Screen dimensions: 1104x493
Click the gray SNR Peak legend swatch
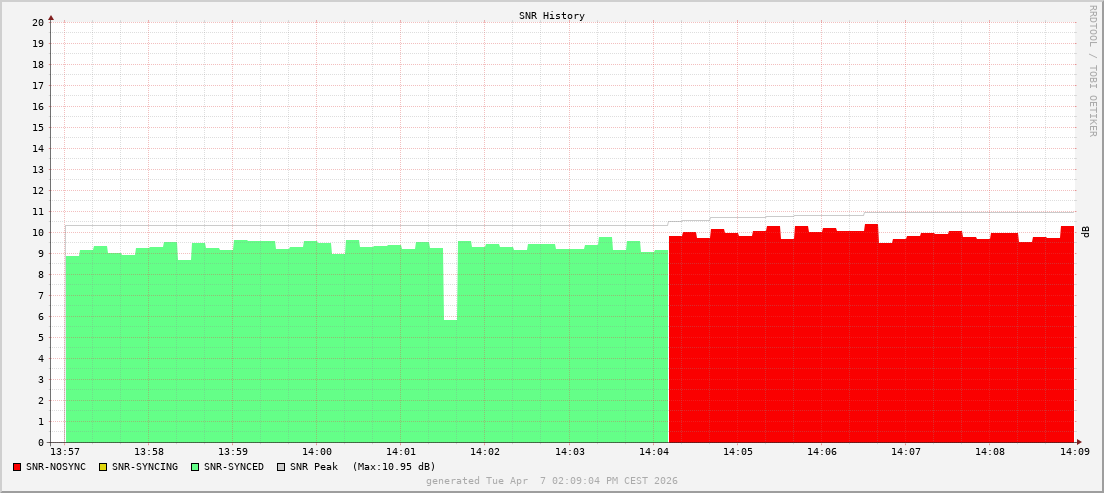pos(280,467)
